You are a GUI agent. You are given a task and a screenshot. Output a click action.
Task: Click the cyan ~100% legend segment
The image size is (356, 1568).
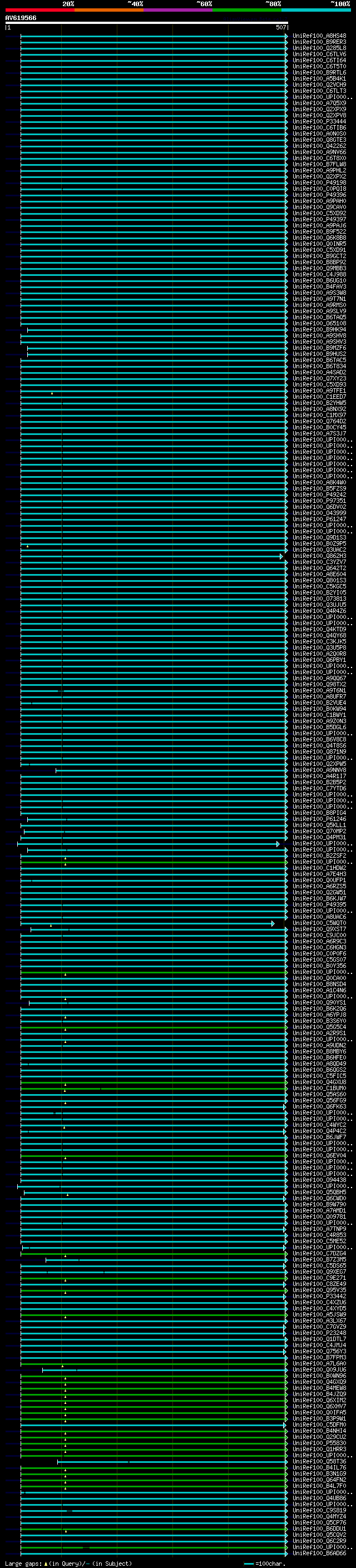[316, 10]
